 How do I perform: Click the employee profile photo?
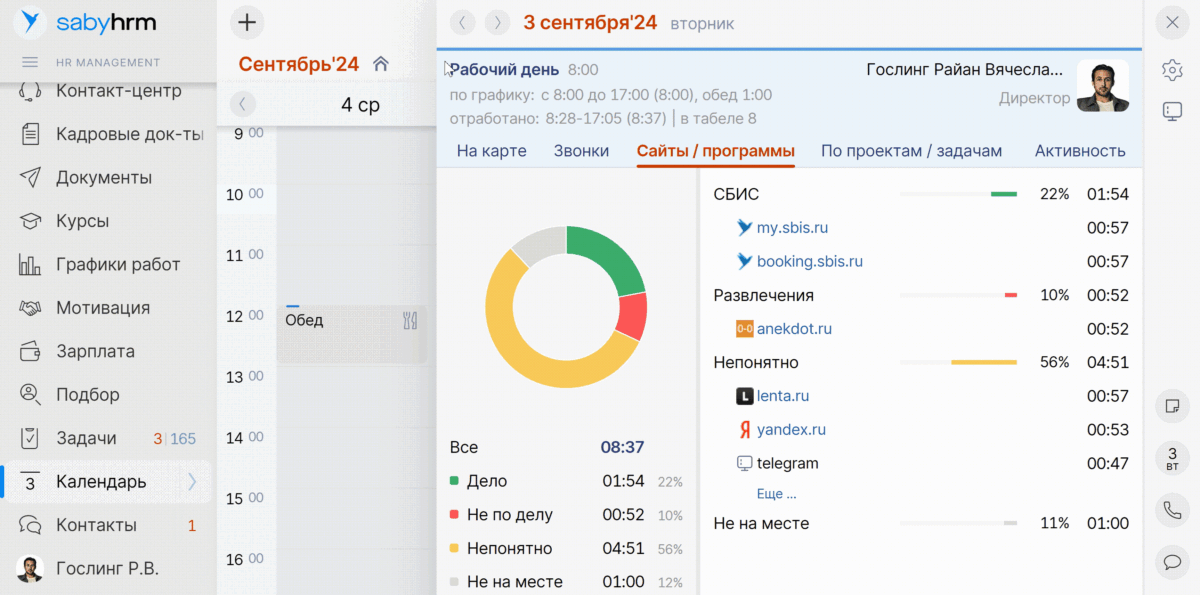click(1102, 85)
